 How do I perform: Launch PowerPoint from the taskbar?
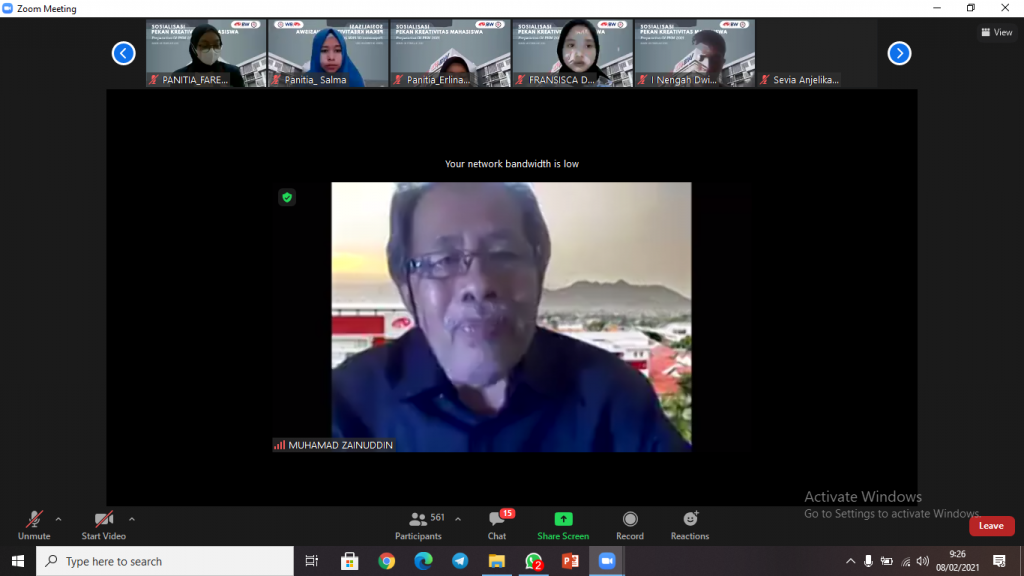[x=570, y=561]
